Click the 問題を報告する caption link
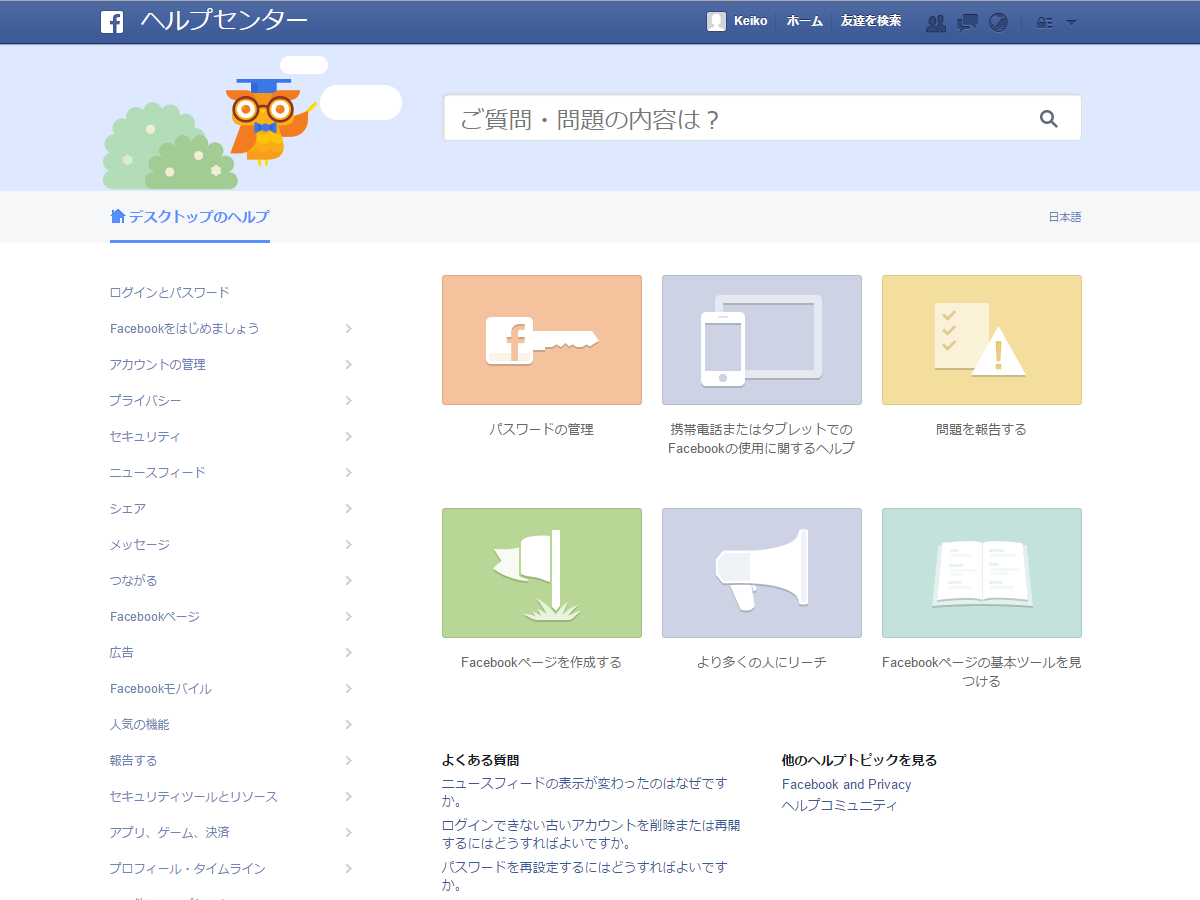 point(982,429)
